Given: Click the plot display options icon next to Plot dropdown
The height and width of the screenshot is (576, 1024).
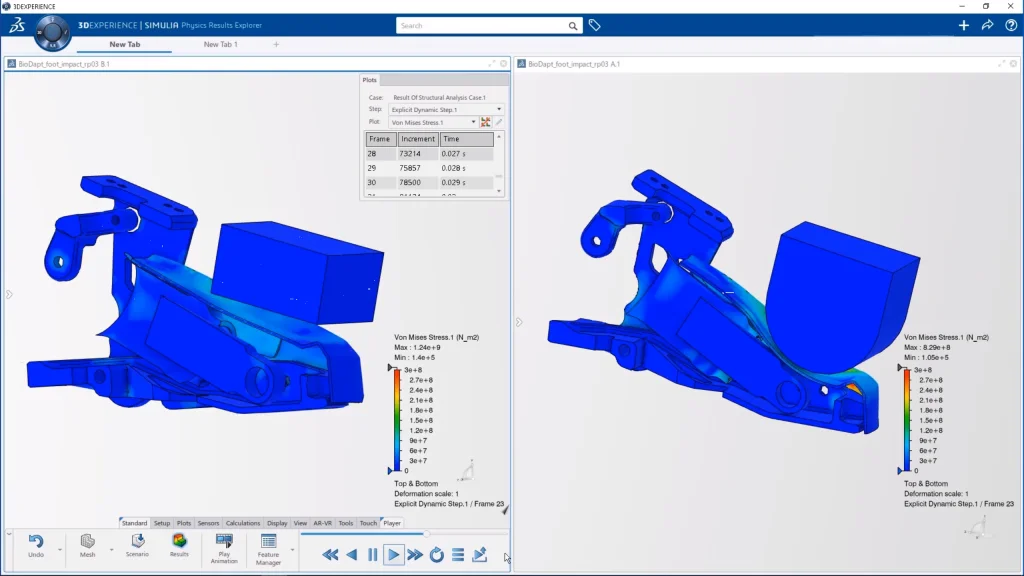Looking at the screenshot, I should pos(486,122).
